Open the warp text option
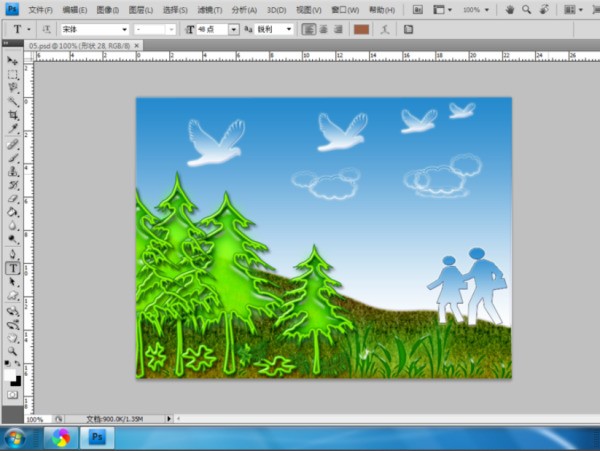600x451 pixels. coord(386,30)
